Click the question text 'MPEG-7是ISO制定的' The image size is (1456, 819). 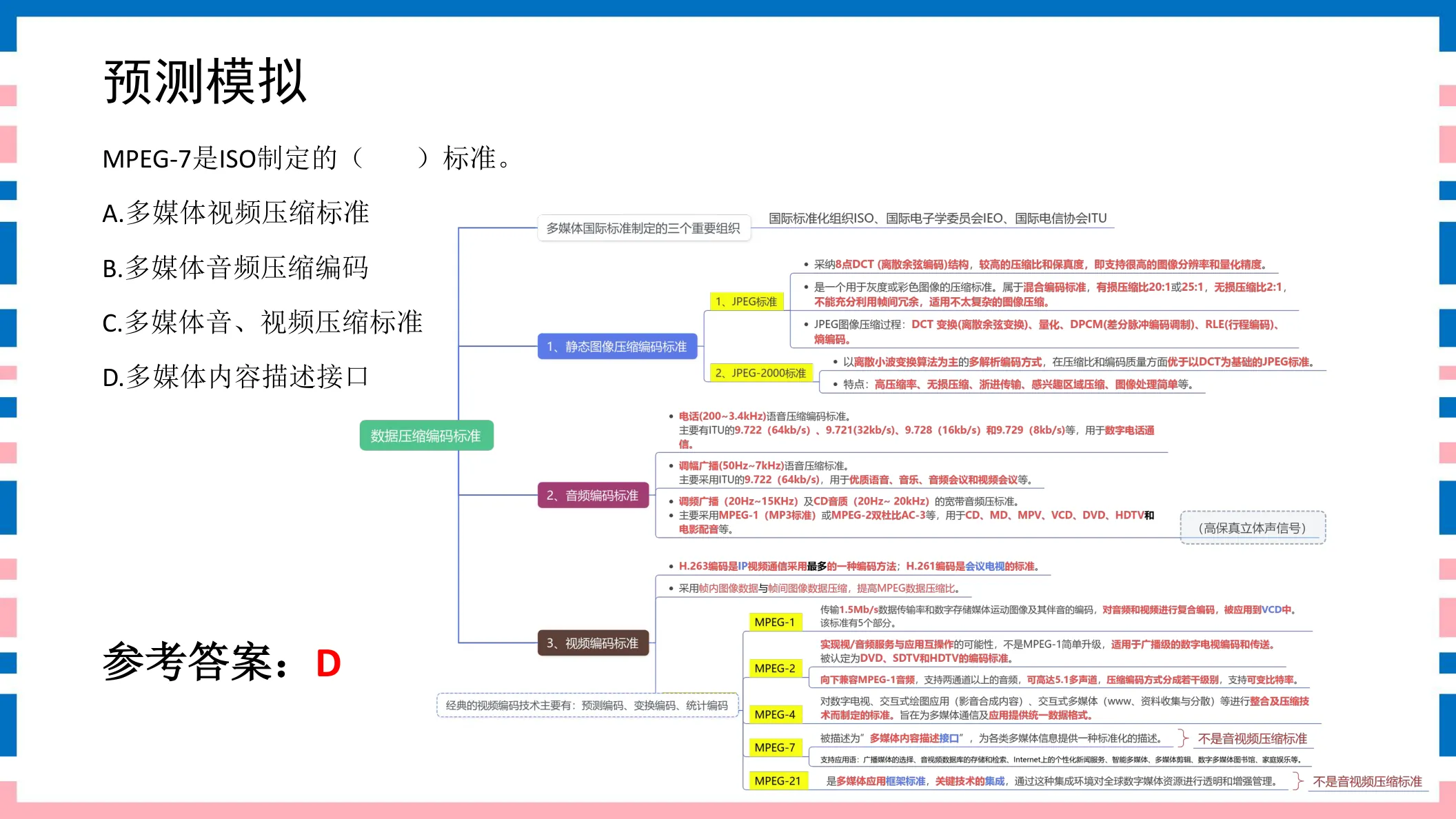pos(219,159)
